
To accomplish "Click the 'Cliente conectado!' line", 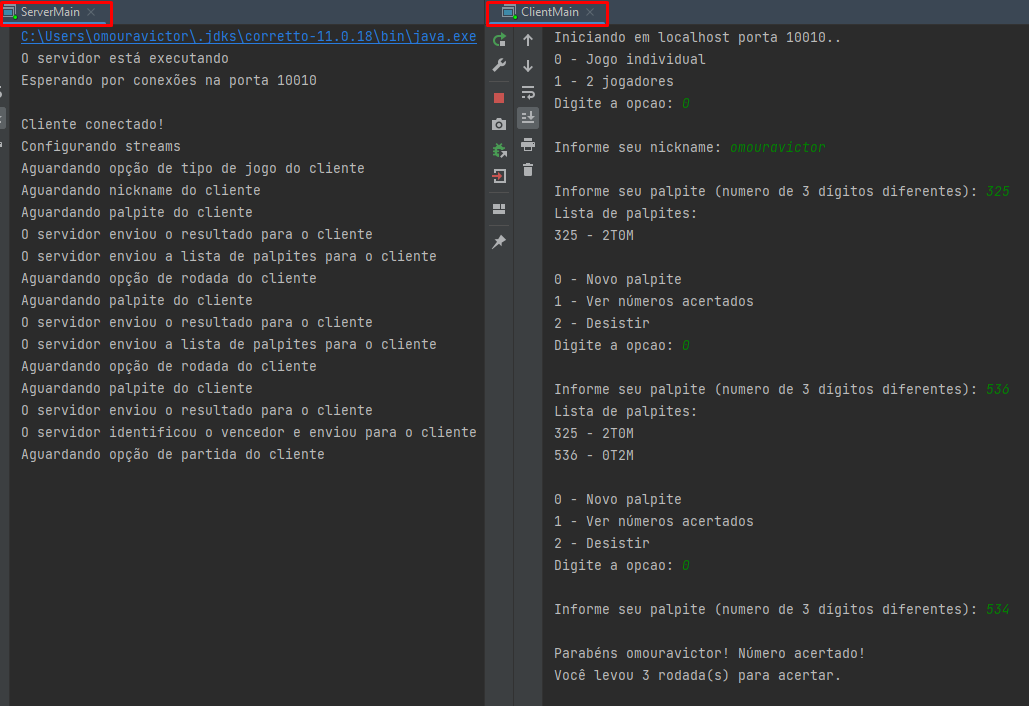I will [93, 124].
